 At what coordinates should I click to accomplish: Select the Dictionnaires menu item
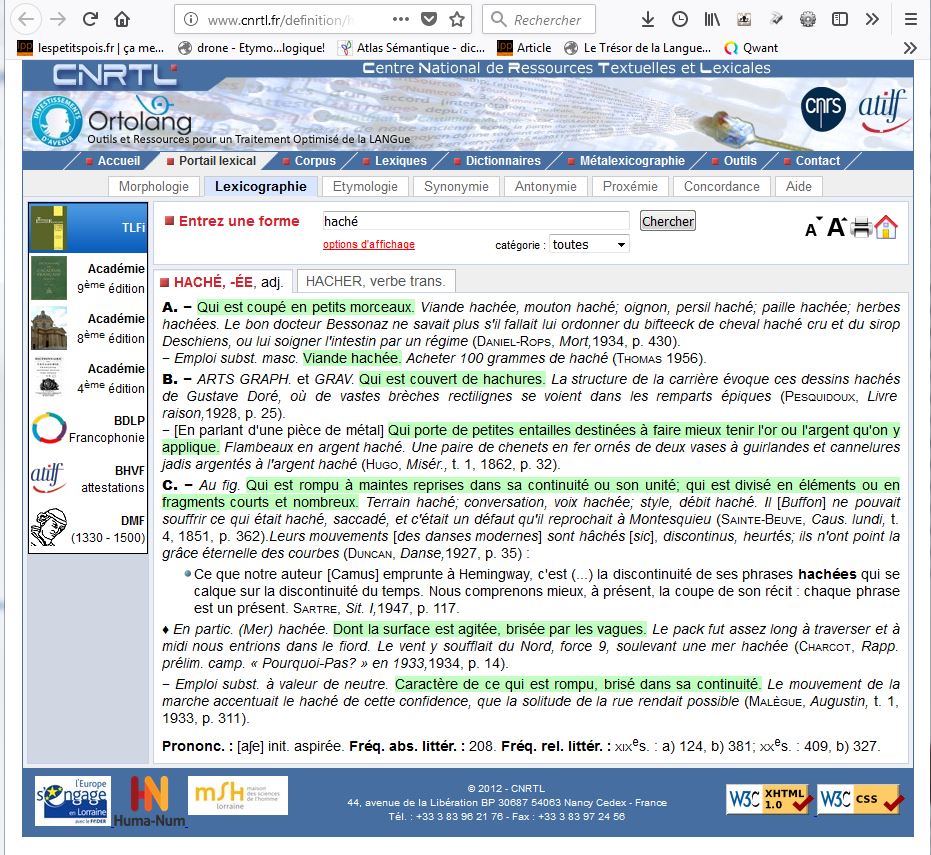503,161
